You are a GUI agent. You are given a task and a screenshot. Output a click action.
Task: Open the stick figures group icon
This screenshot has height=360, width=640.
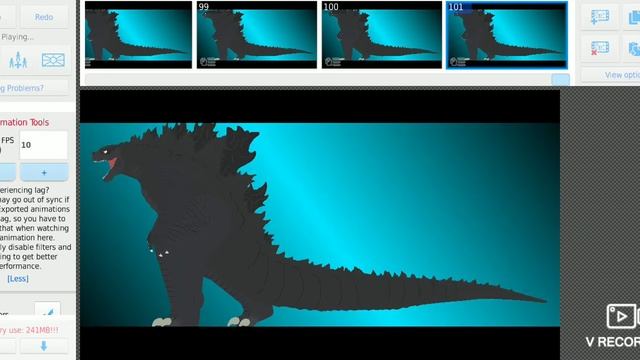coord(18,60)
